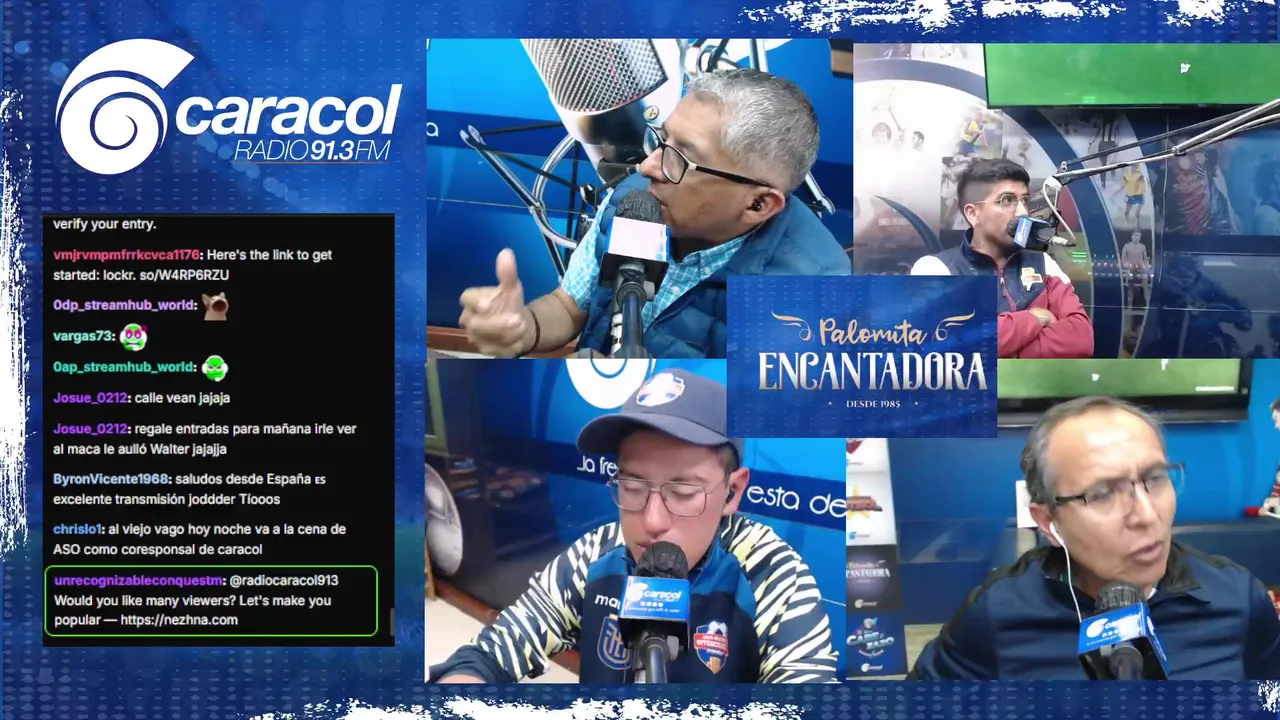Click 'verify your entry.' chat text
The image size is (1280, 720).
pos(105,224)
